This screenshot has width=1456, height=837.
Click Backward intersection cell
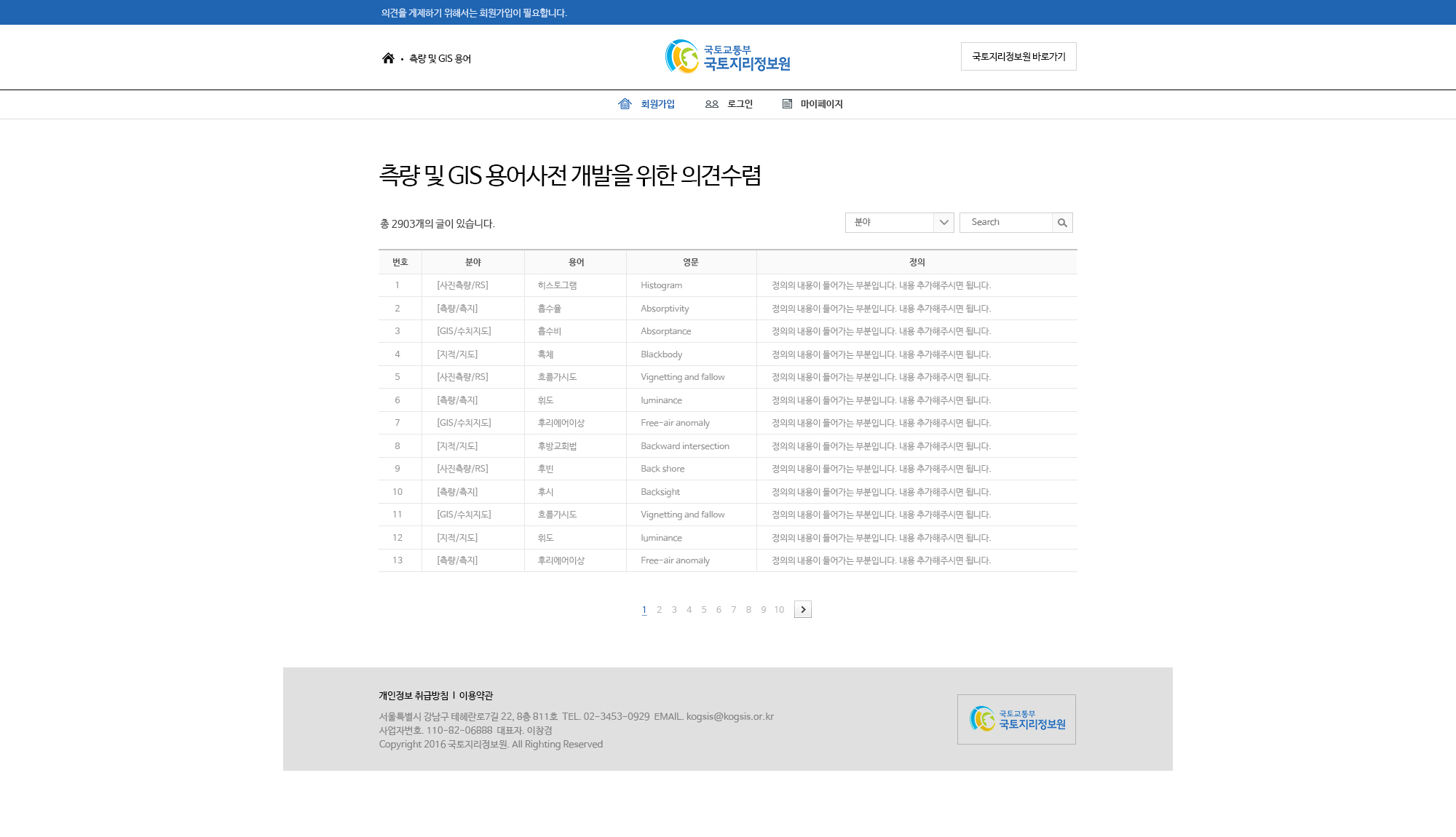point(685,446)
